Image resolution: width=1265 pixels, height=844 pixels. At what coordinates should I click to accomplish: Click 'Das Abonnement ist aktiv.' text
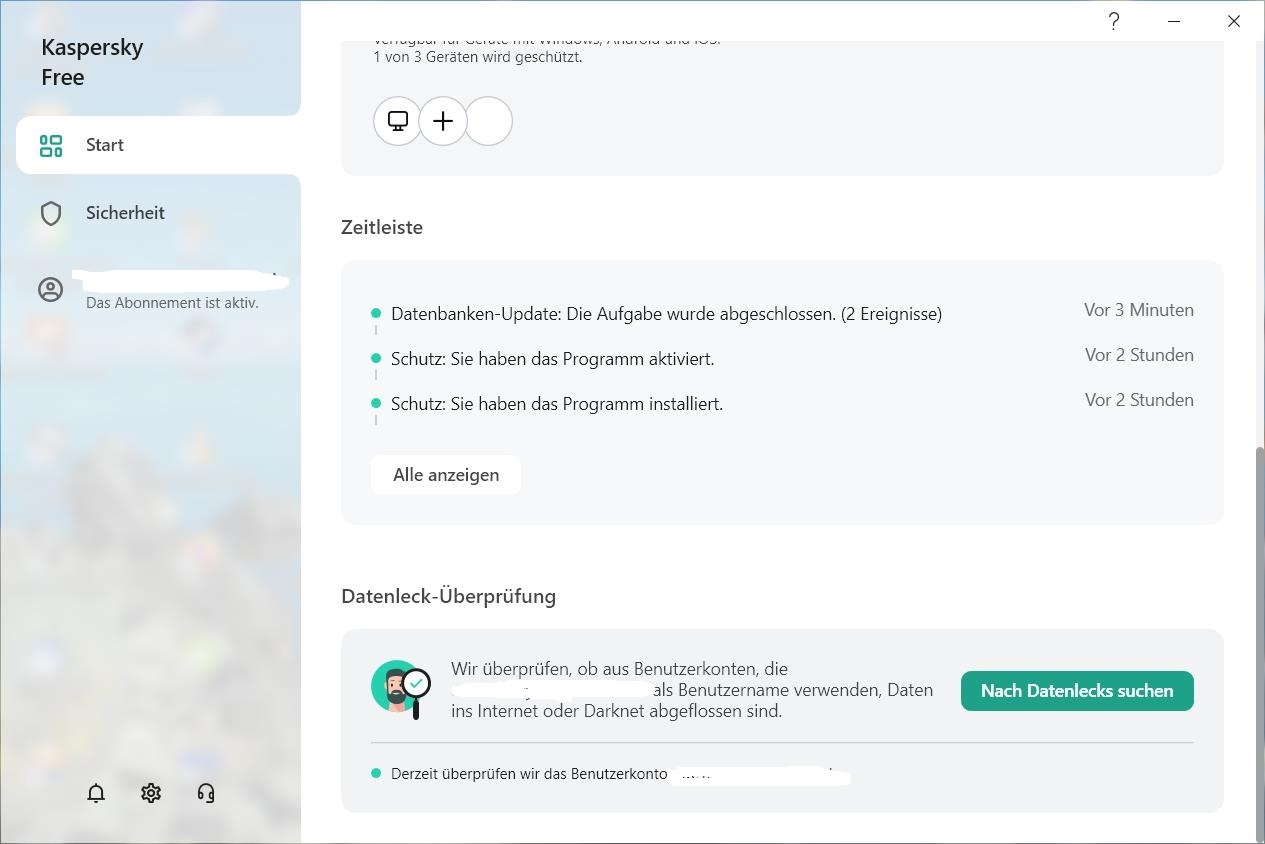tap(172, 303)
